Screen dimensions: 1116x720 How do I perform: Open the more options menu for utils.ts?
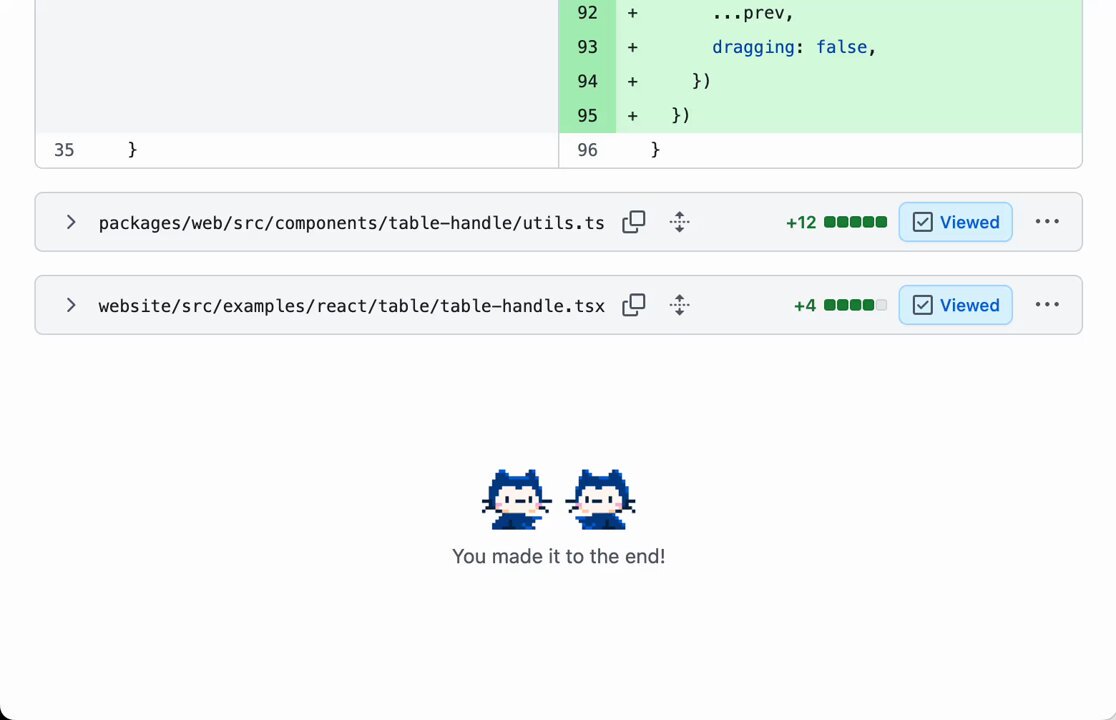(x=1047, y=222)
